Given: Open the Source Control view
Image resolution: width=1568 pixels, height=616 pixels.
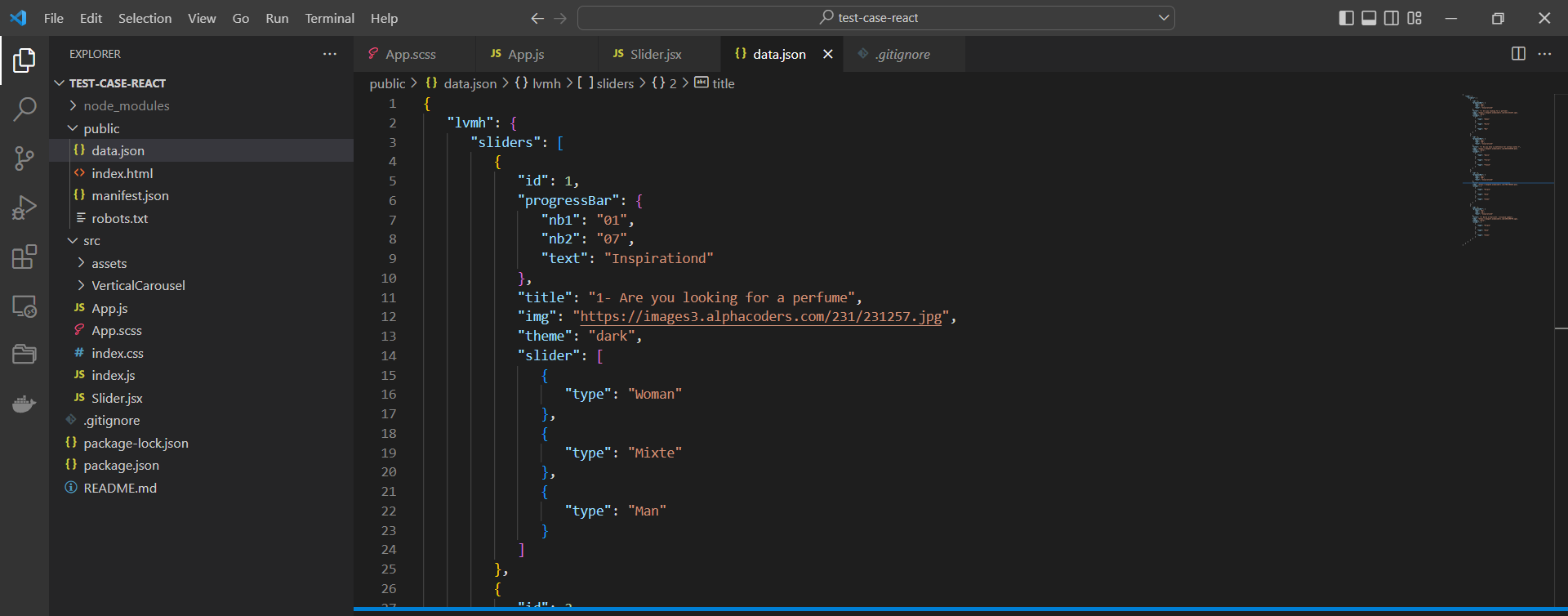Looking at the screenshot, I should tap(24, 158).
